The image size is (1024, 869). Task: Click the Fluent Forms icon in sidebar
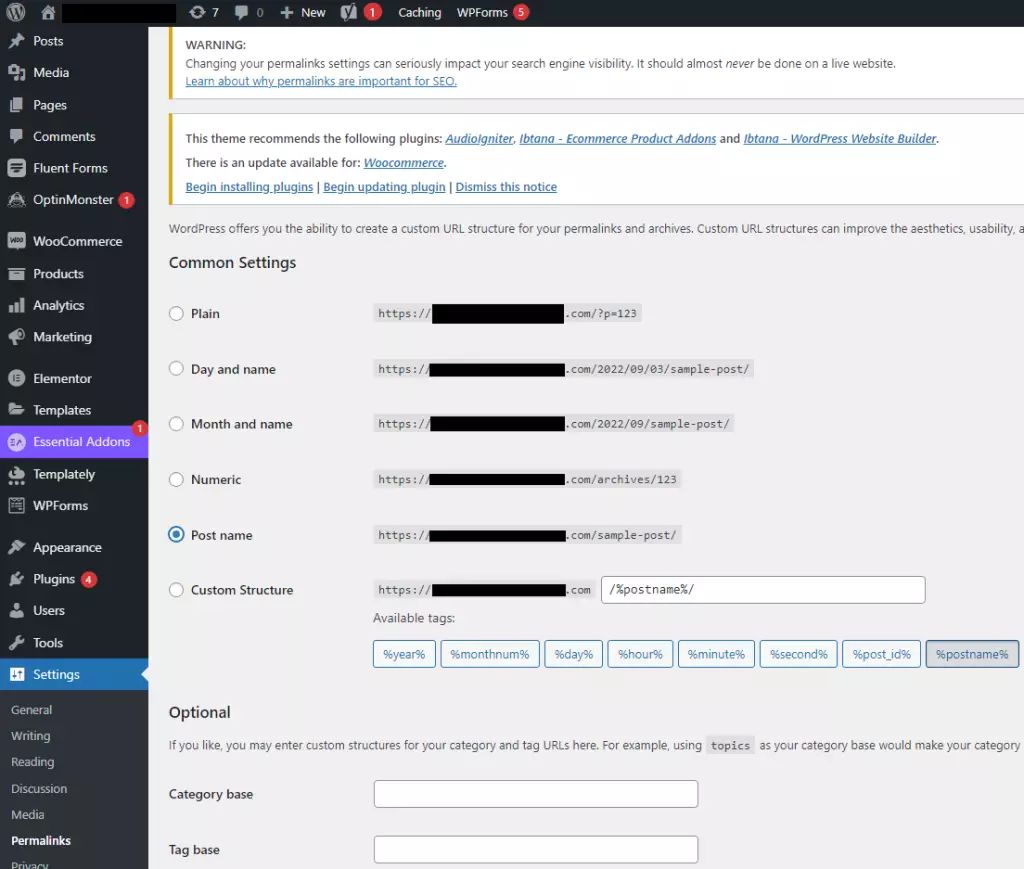(x=16, y=168)
